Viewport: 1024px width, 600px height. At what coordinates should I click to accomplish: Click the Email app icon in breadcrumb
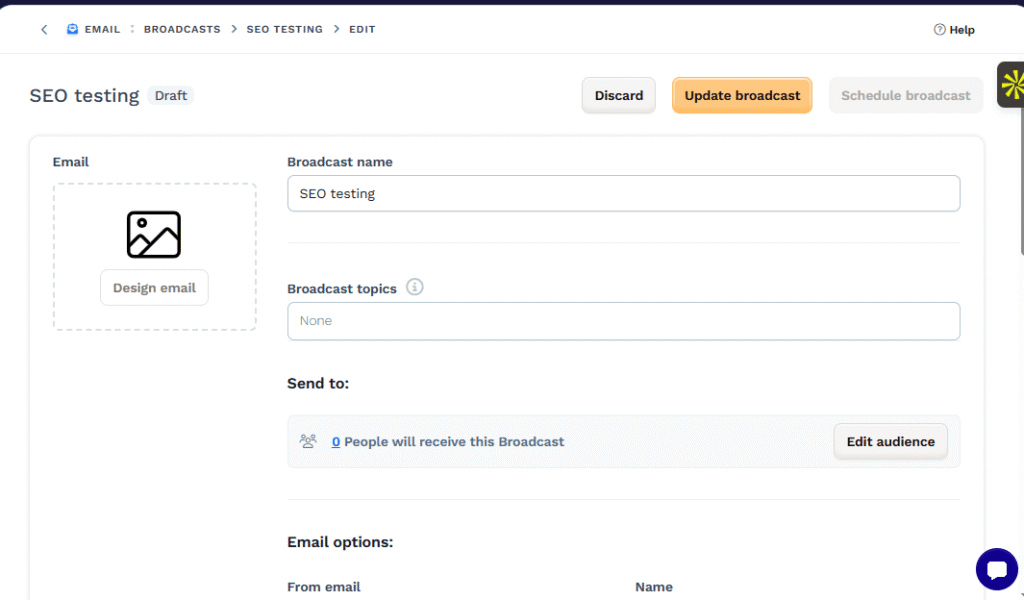[72, 29]
